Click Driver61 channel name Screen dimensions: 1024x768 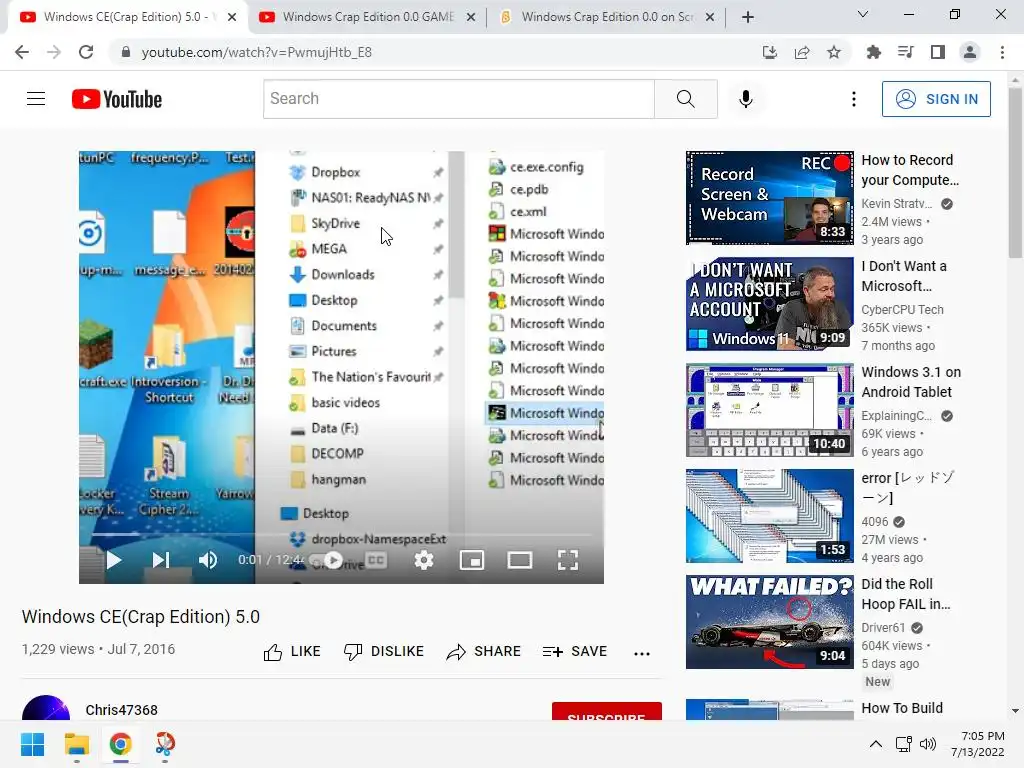(883, 628)
